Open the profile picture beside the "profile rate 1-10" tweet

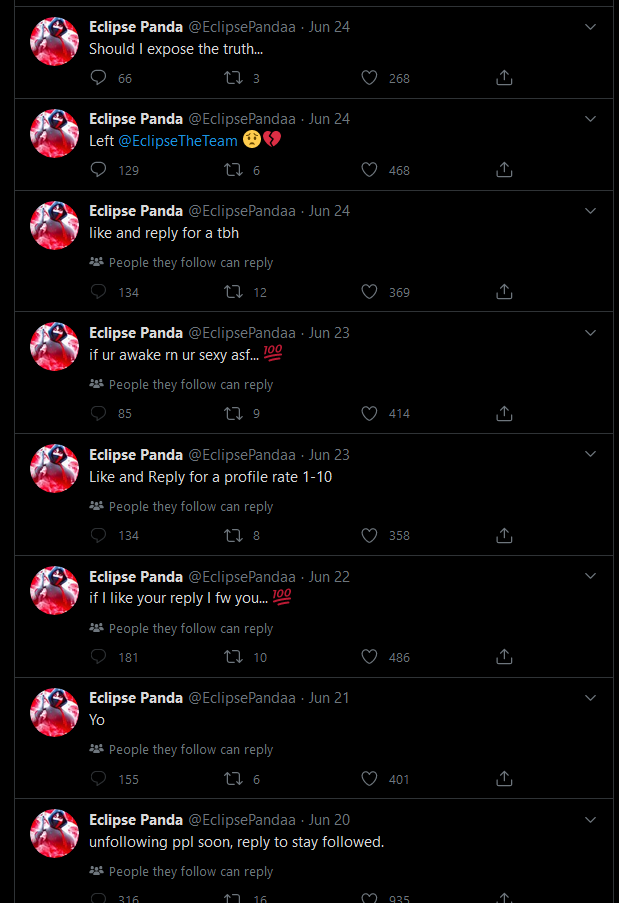[54, 469]
